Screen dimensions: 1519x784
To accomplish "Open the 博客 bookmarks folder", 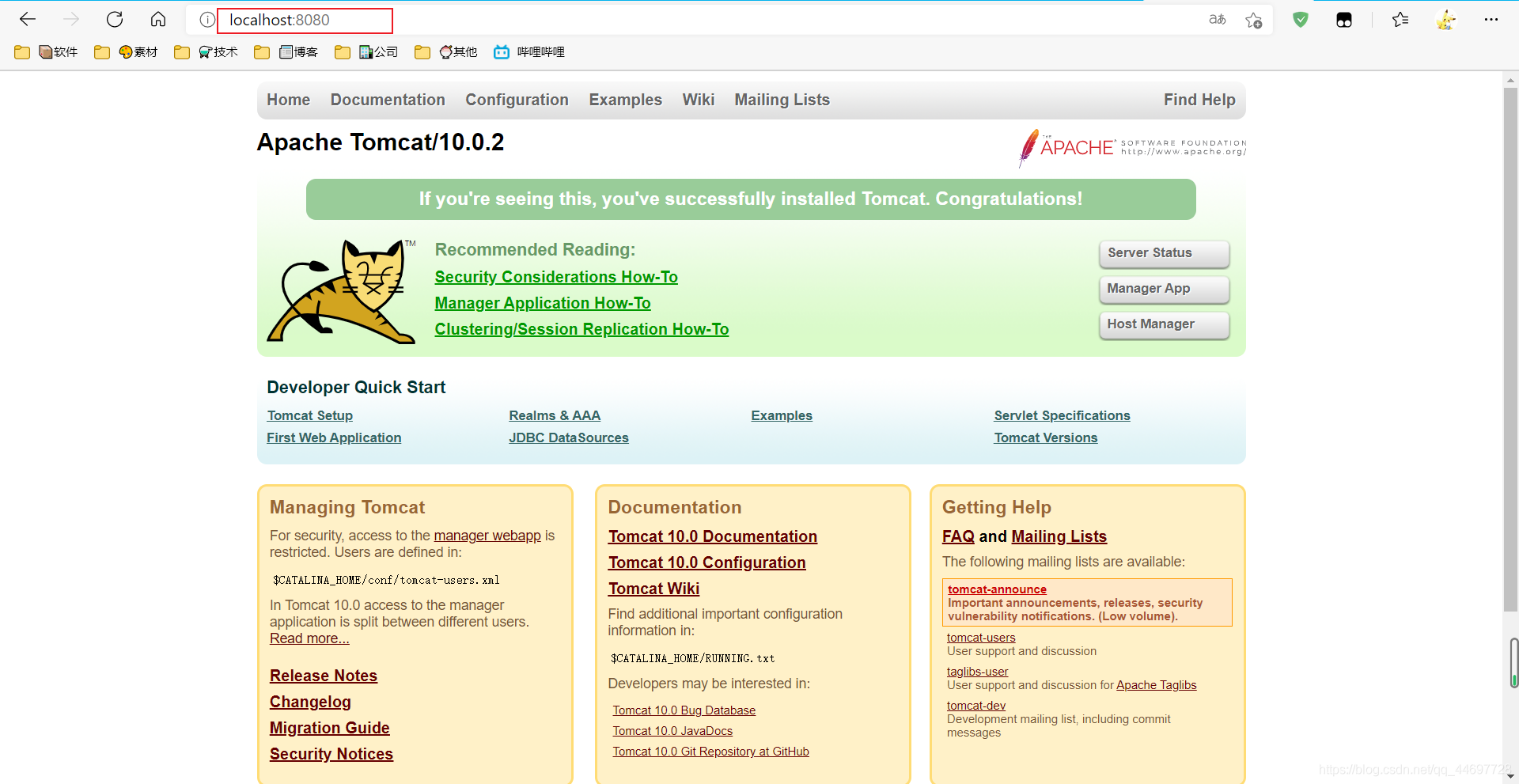I will [x=286, y=52].
